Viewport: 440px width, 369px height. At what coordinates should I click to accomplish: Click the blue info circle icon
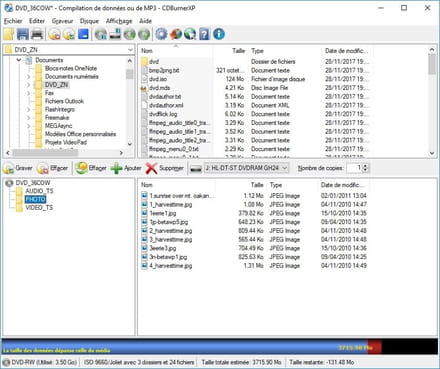pyautogui.click(x=219, y=34)
